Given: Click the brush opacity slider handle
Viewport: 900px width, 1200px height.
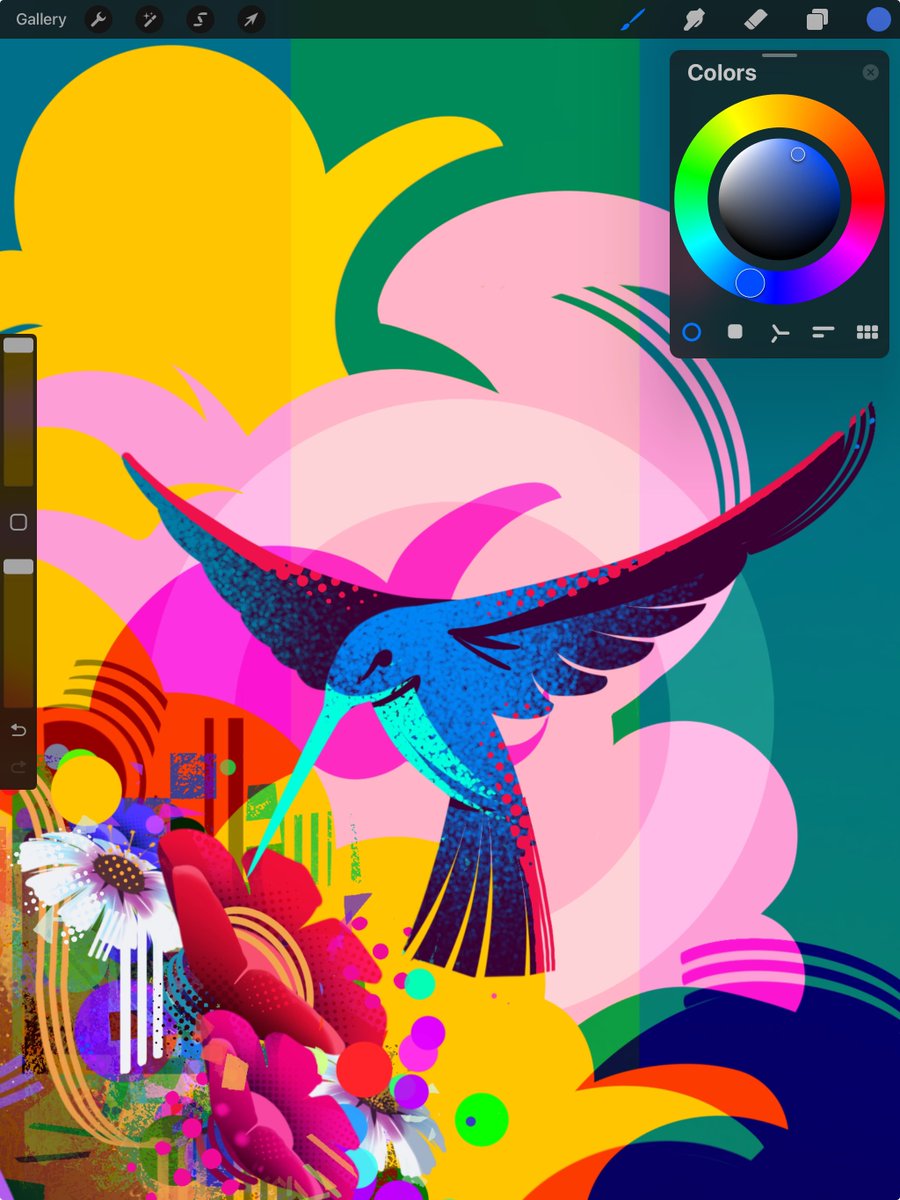Looking at the screenshot, I should point(19,567).
